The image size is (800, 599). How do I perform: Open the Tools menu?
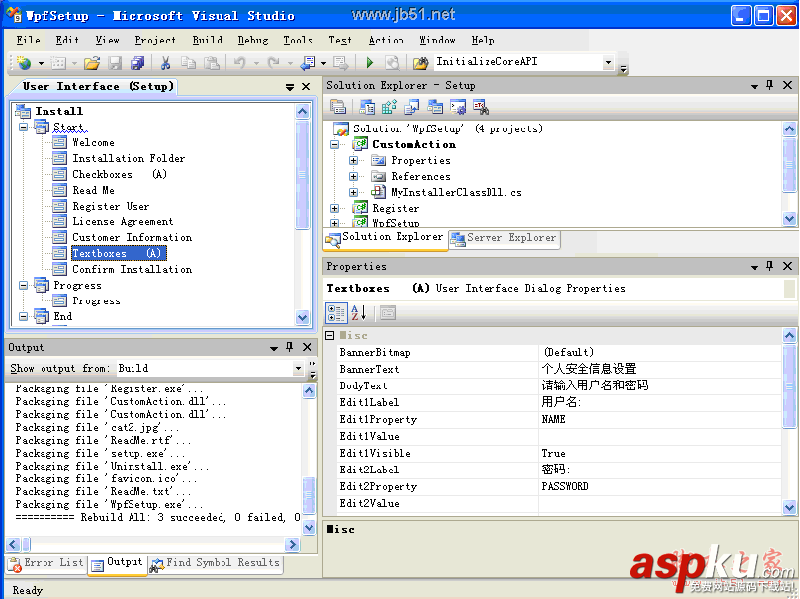[x=298, y=40]
